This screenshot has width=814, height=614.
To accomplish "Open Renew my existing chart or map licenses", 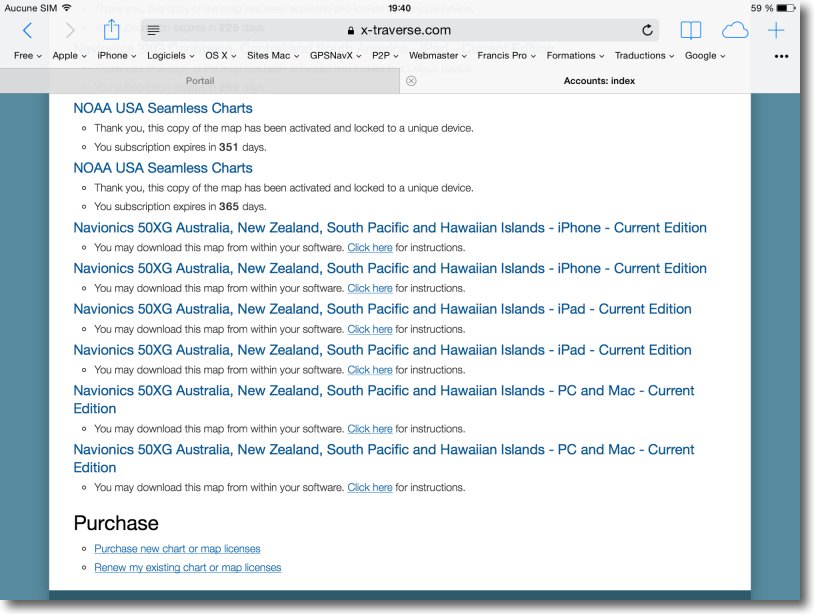I will (187, 567).
